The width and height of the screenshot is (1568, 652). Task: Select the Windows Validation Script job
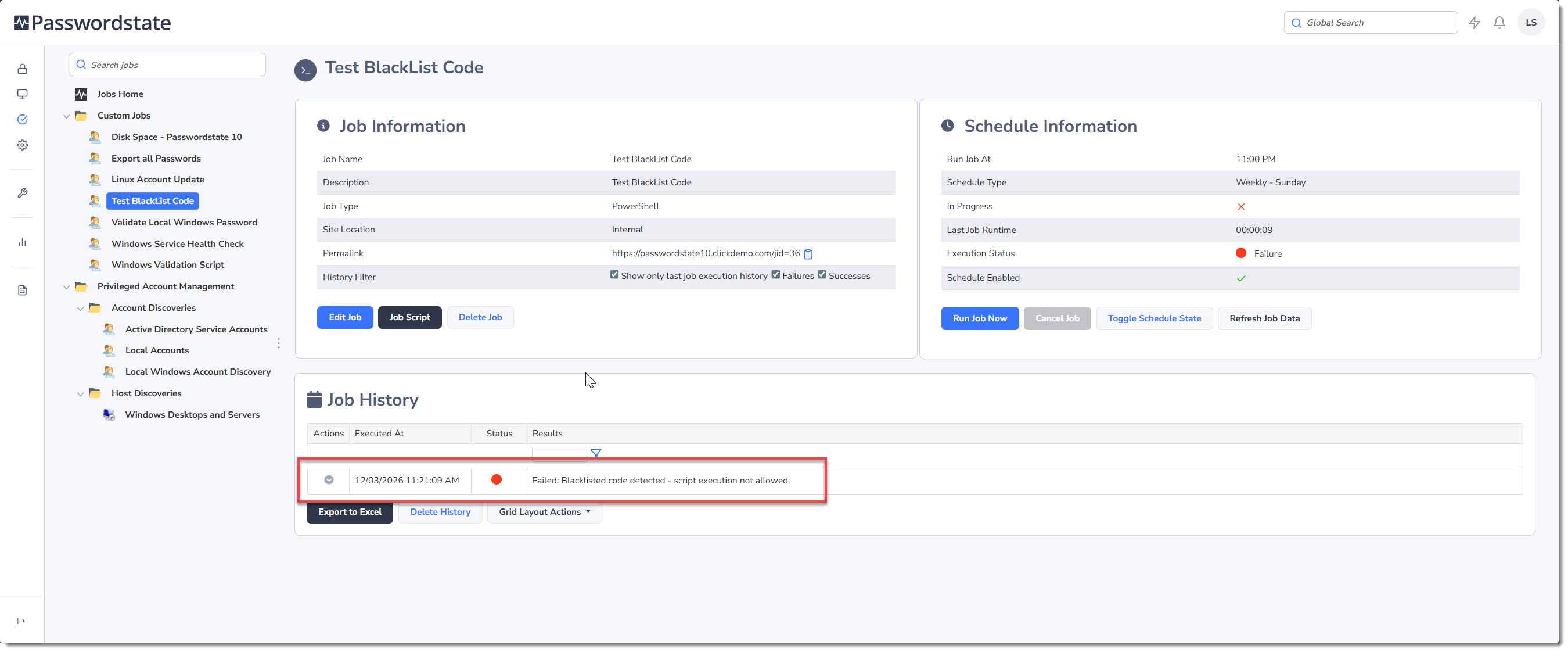click(x=167, y=265)
